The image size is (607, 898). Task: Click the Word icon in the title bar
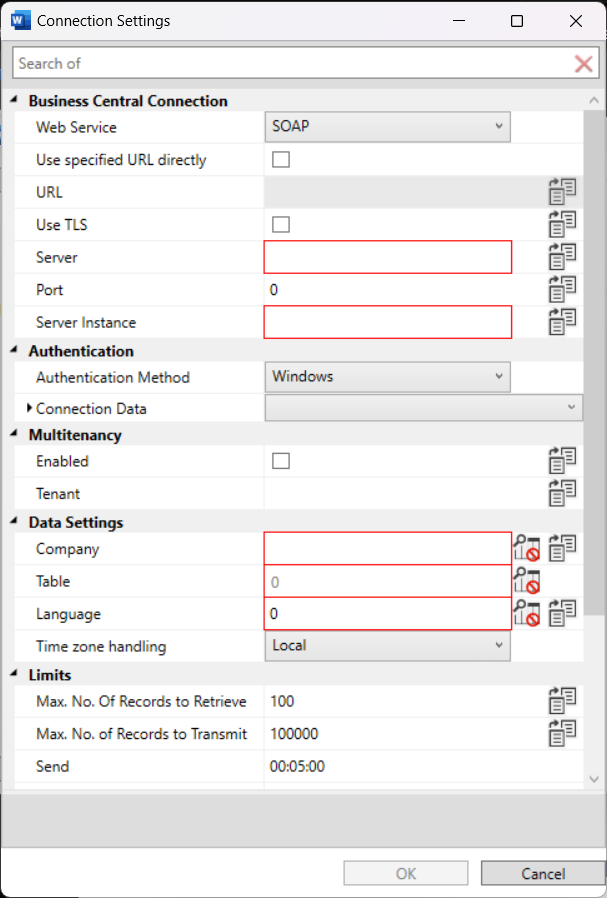(21, 21)
